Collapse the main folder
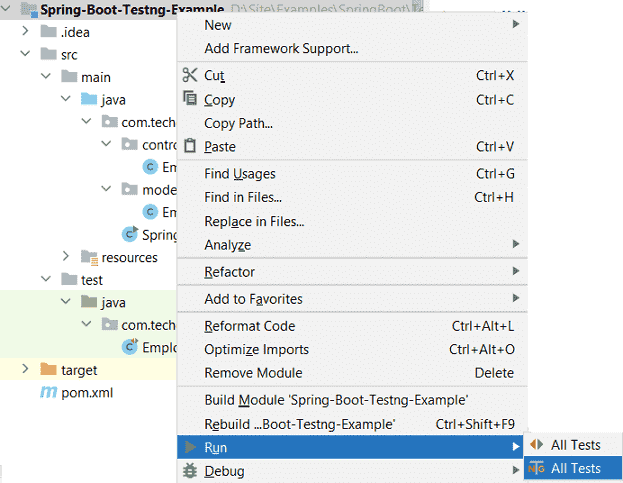 [46, 75]
